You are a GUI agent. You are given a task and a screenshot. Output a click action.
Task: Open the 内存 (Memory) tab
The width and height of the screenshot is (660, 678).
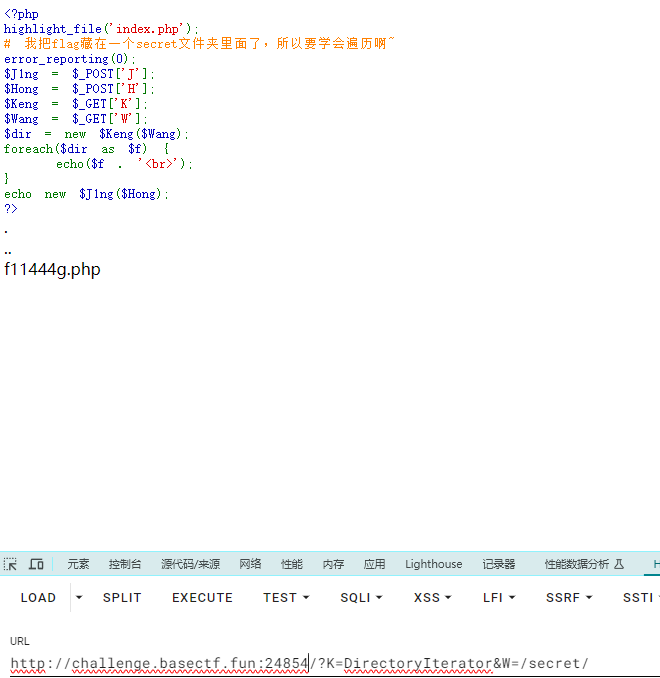click(333, 564)
